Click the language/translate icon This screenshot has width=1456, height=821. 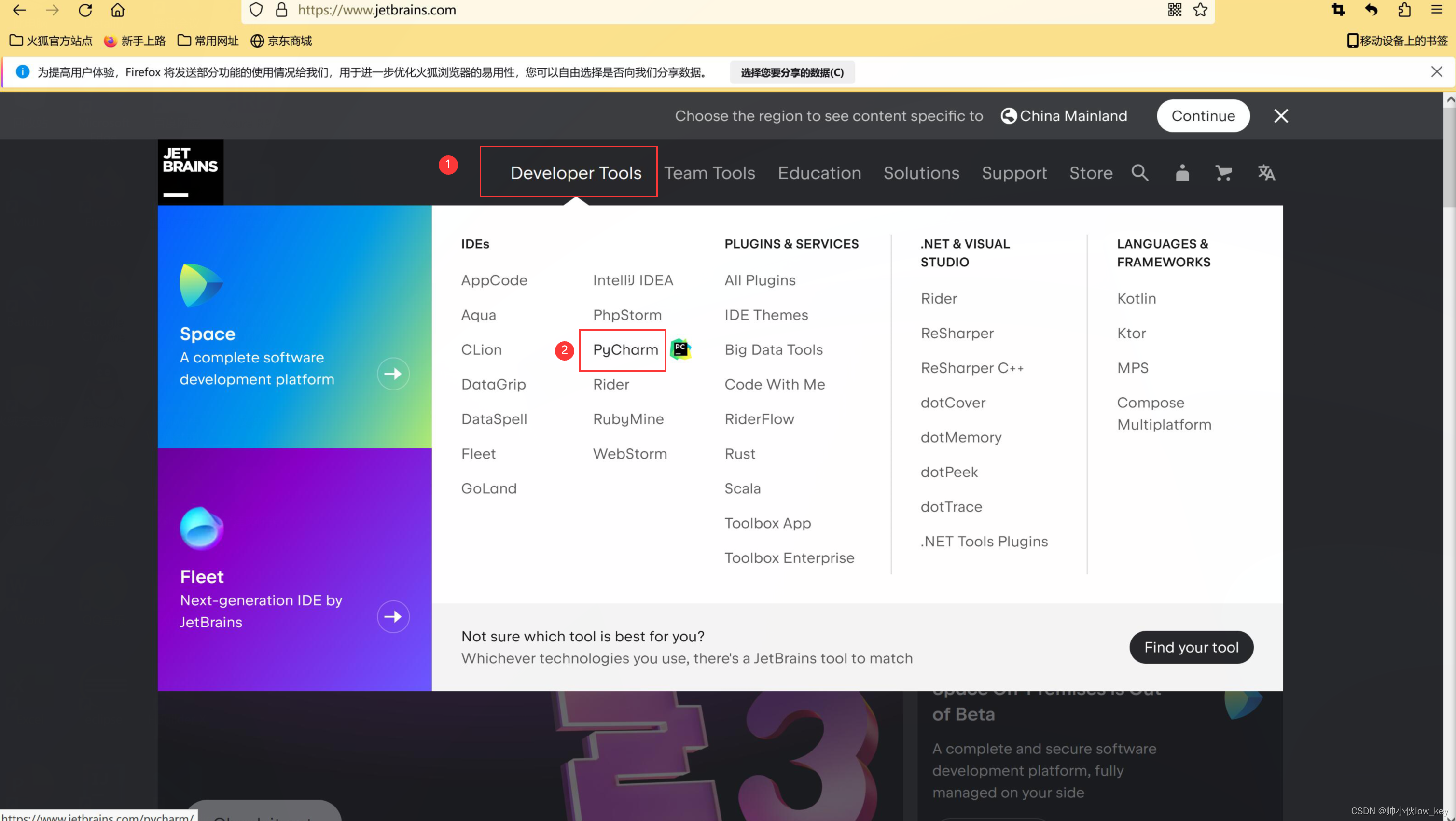point(1265,172)
